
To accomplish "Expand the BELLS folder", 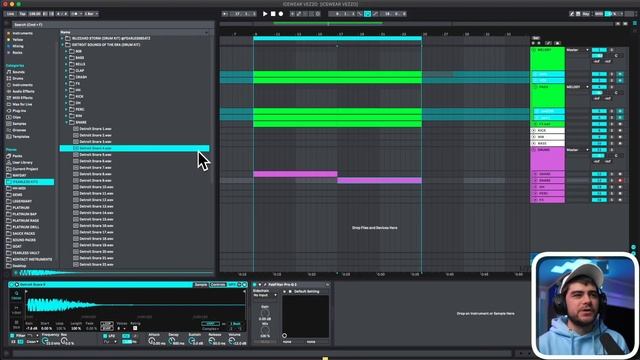I will coord(66,64).
